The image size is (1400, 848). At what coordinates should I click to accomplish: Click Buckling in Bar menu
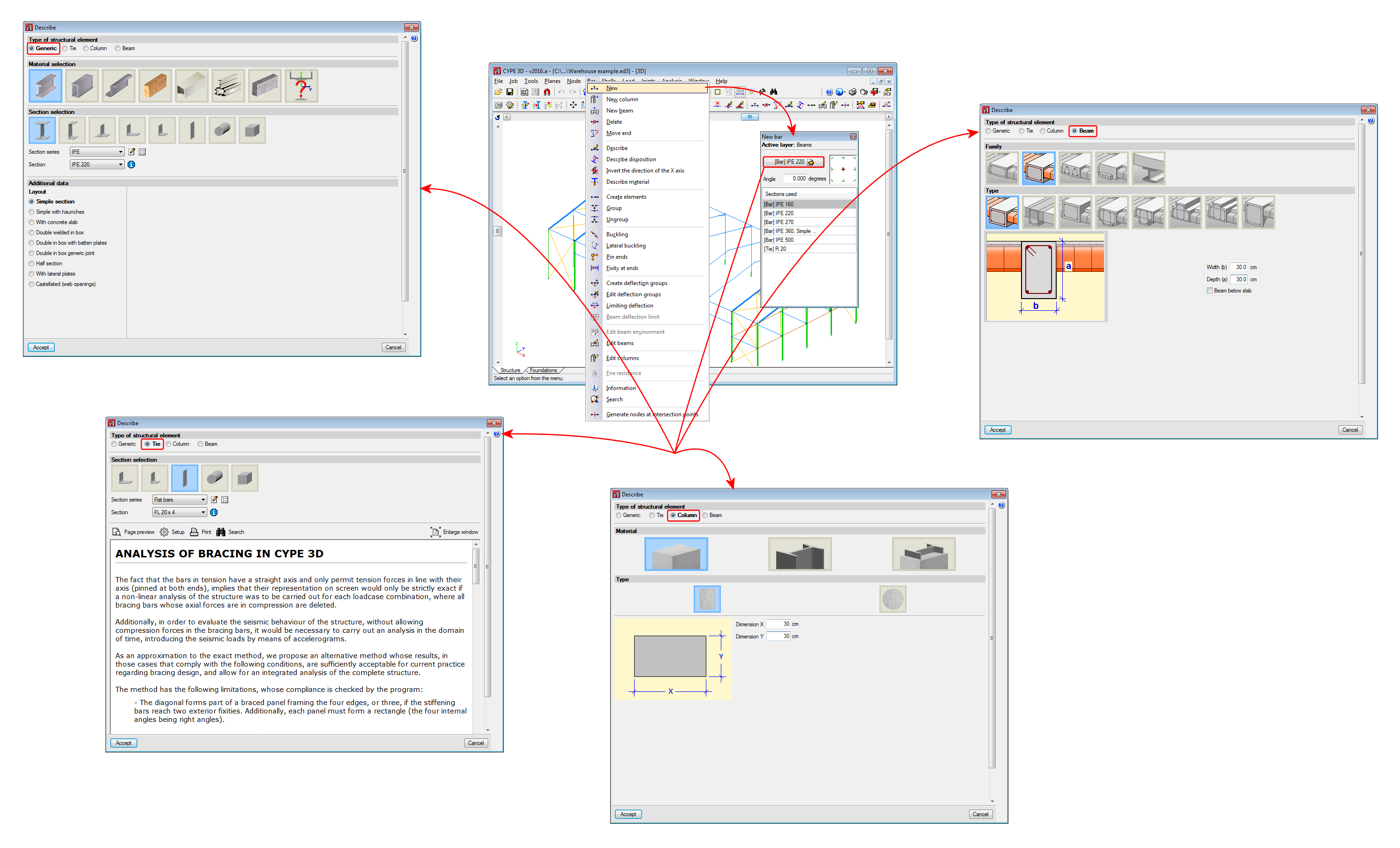tap(617, 234)
